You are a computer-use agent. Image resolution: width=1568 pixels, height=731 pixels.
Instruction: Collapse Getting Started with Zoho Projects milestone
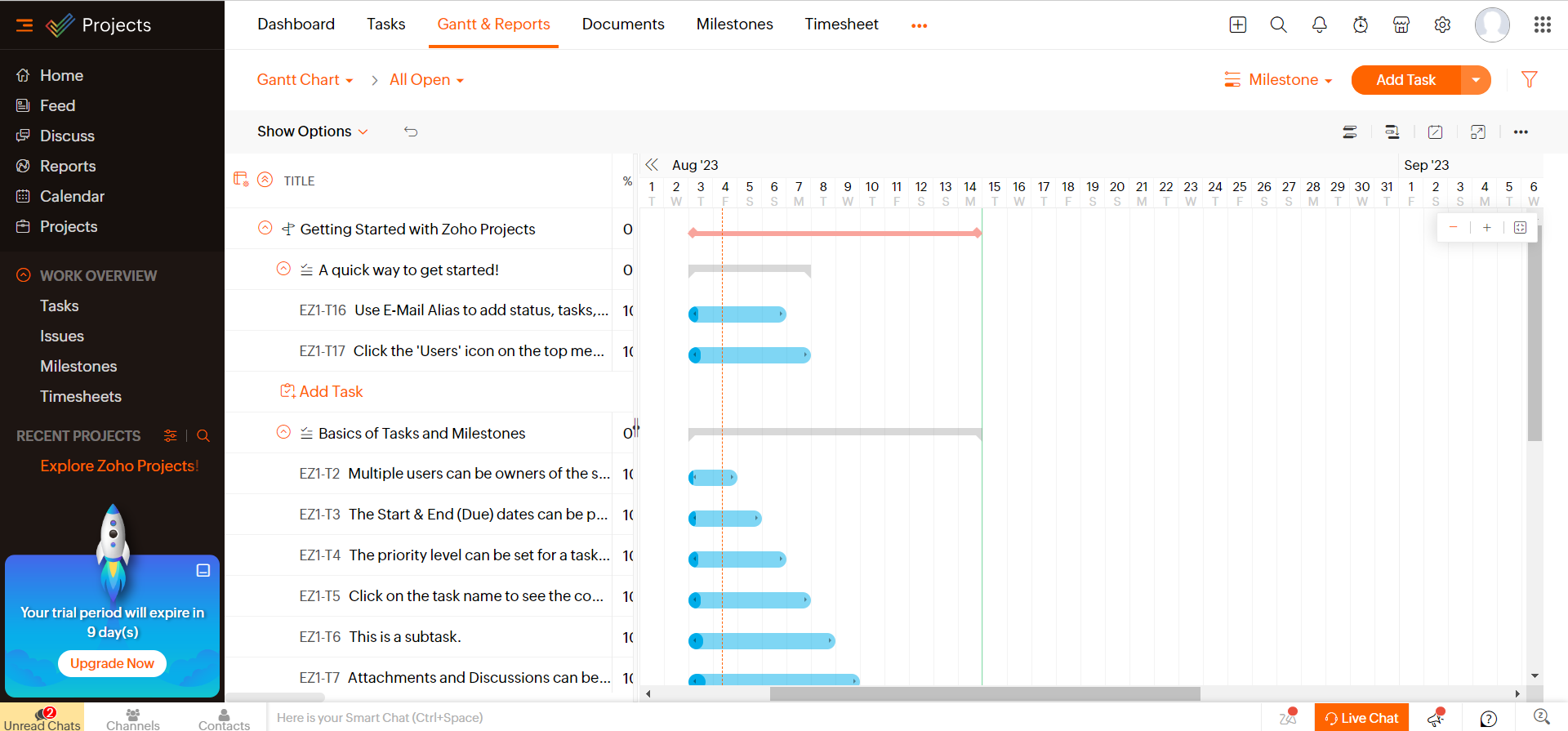[265, 229]
